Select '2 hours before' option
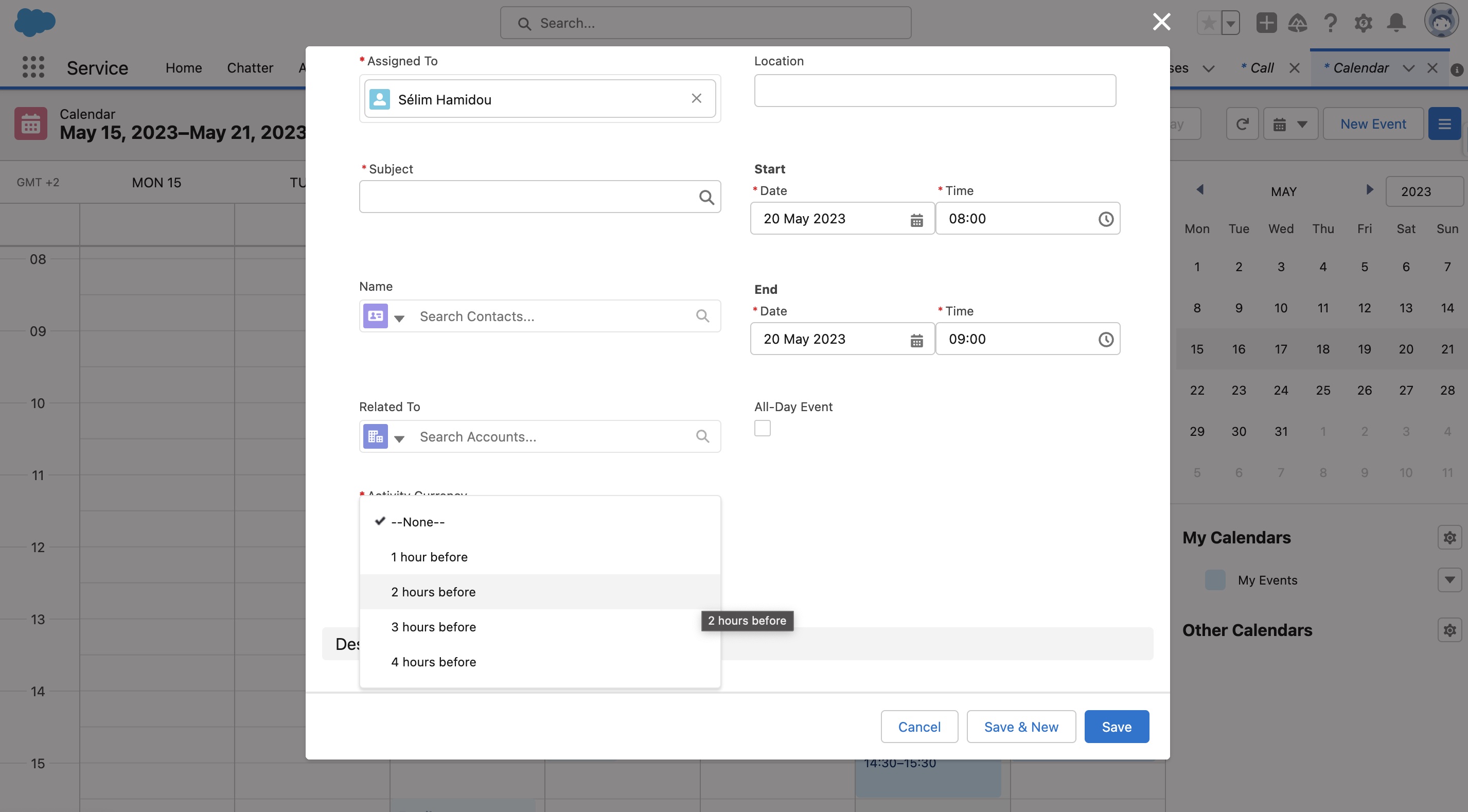1468x812 pixels. pyautogui.click(x=540, y=592)
